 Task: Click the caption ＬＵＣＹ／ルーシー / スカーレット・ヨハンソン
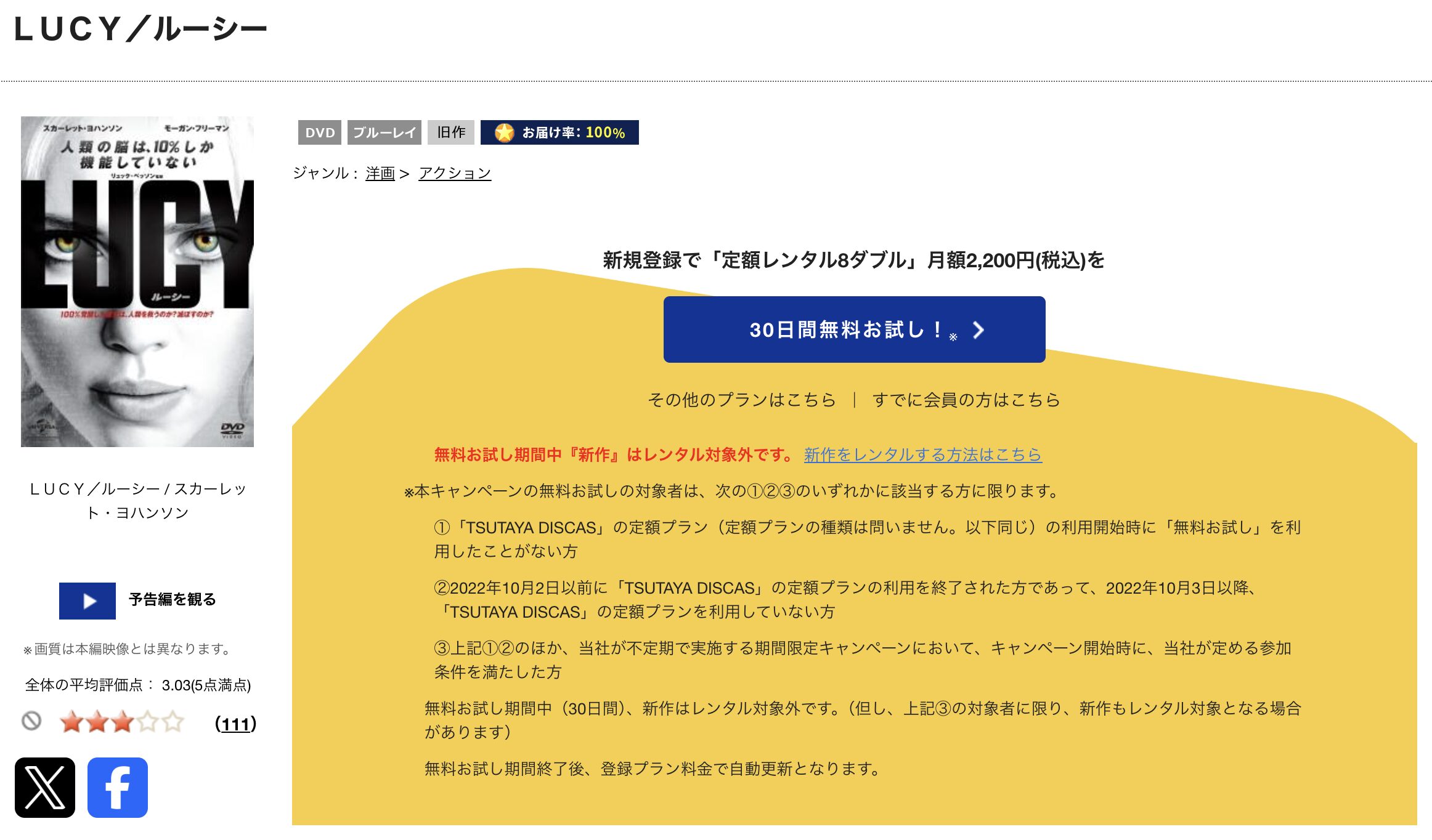click(137, 501)
